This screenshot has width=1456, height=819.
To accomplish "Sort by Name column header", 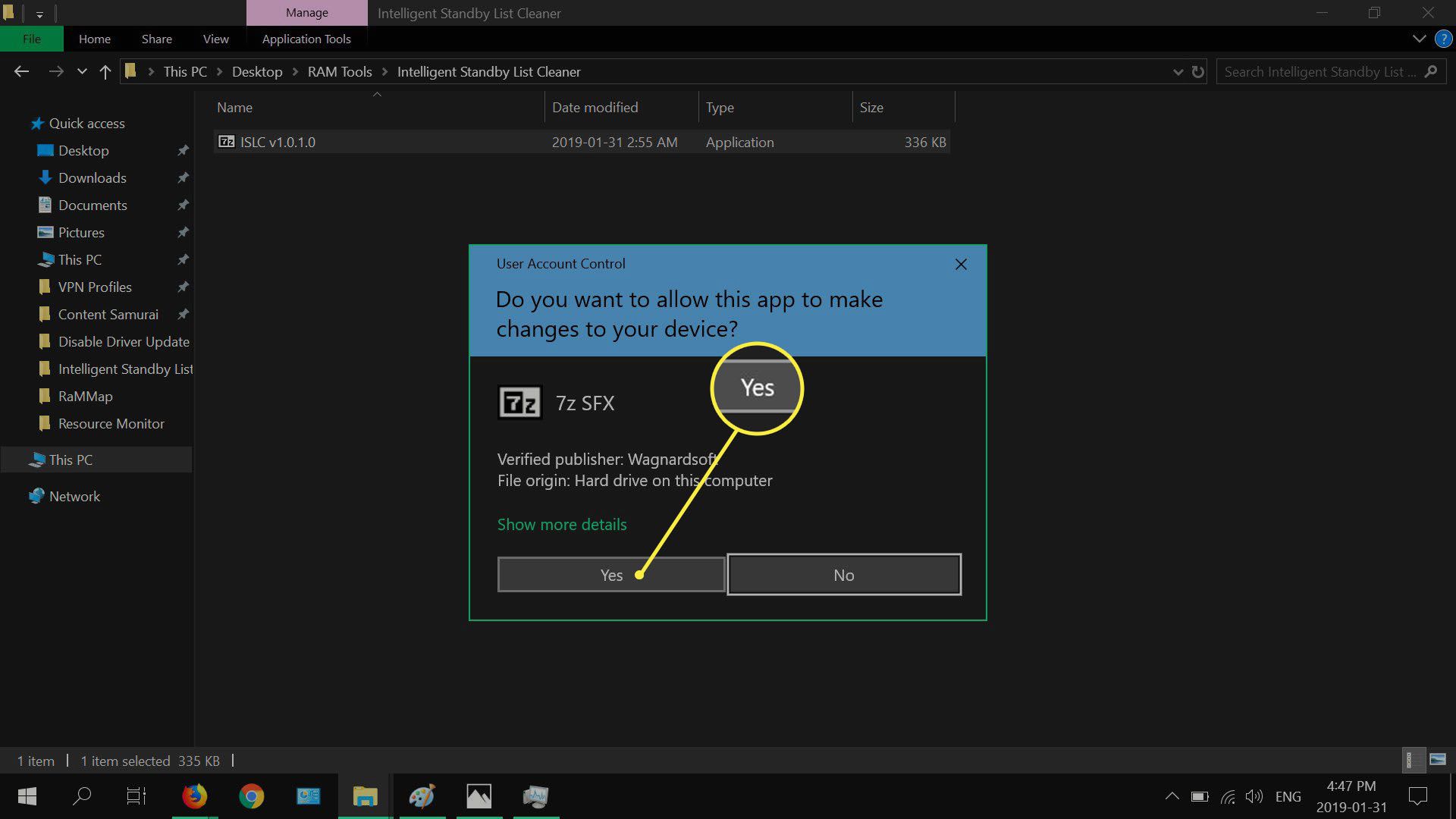I will pos(377,107).
